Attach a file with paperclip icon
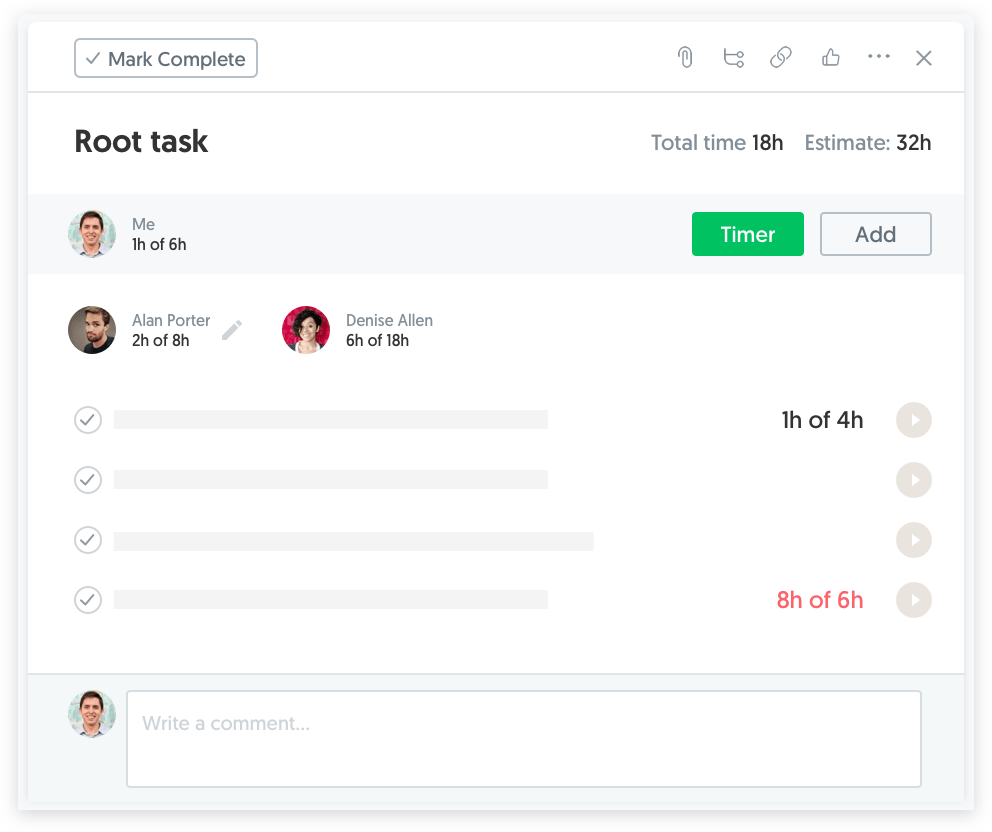The image size is (992, 832). pos(685,58)
